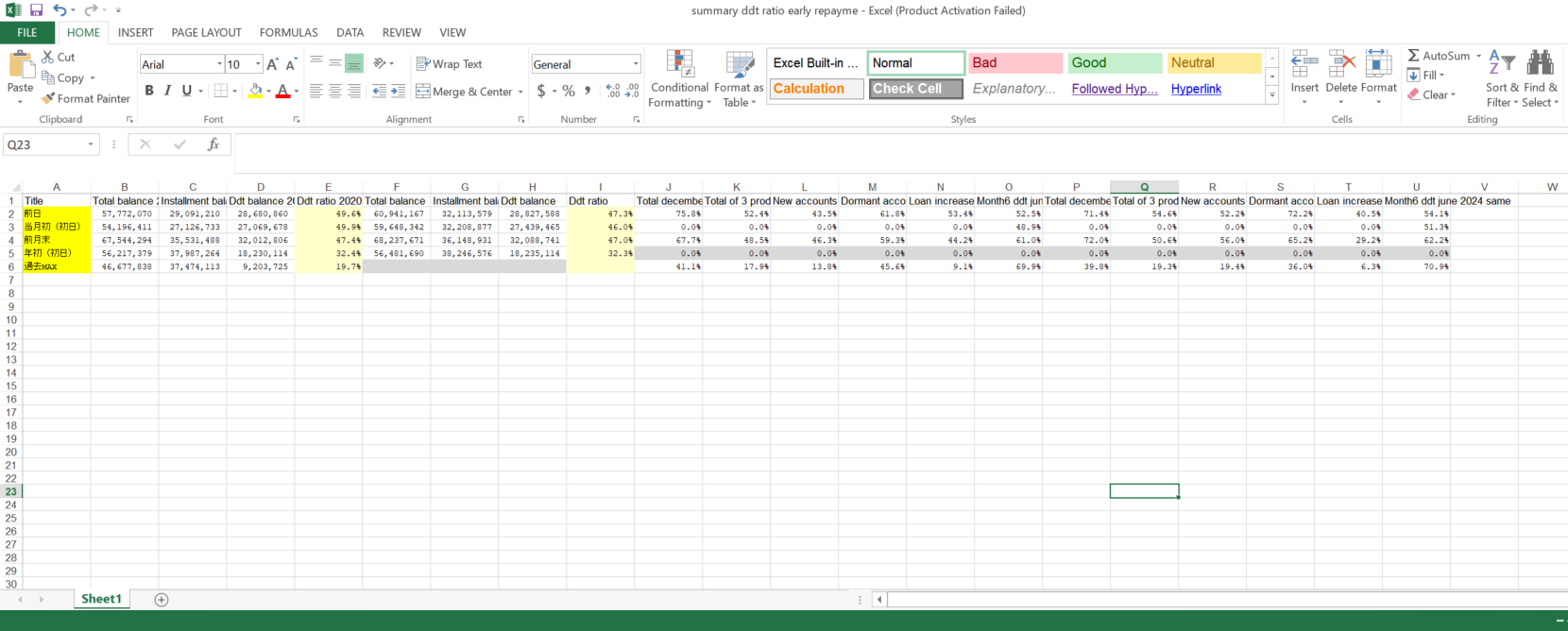
Task: Select column Q header
Action: [1144, 187]
